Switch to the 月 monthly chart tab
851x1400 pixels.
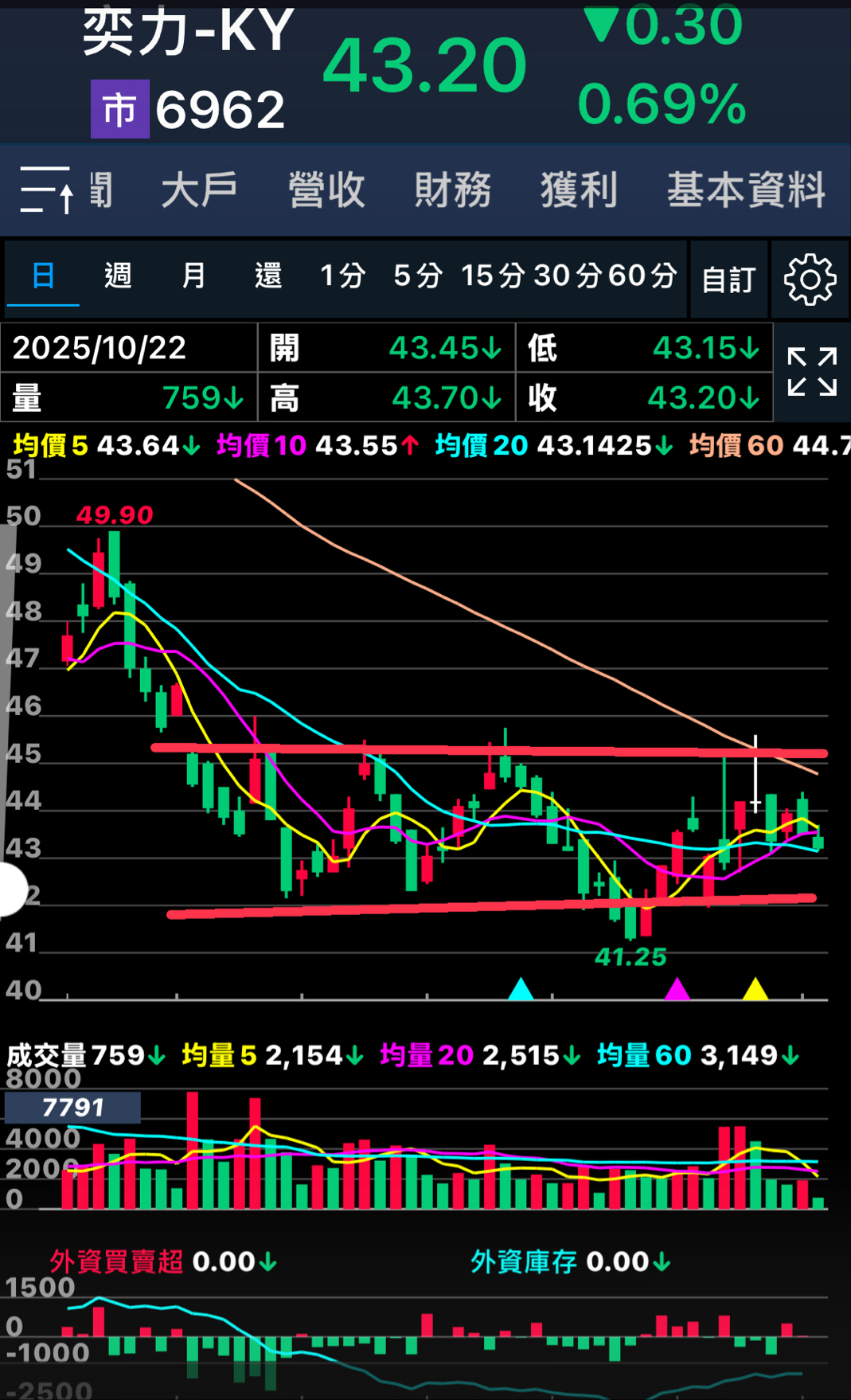click(x=193, y=276)
